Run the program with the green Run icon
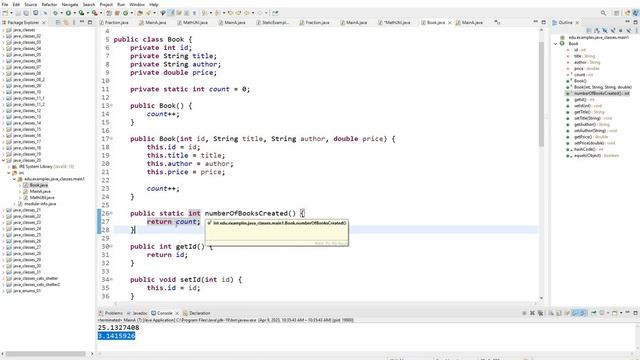 click(x=68, y=13)
